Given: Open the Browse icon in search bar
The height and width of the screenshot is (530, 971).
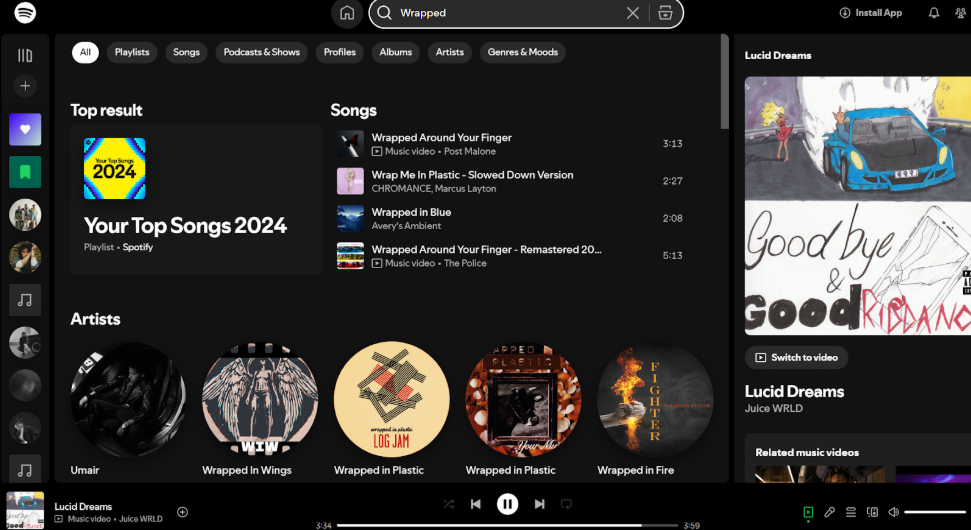Looking at the screenshot, I should click(664, 13).
